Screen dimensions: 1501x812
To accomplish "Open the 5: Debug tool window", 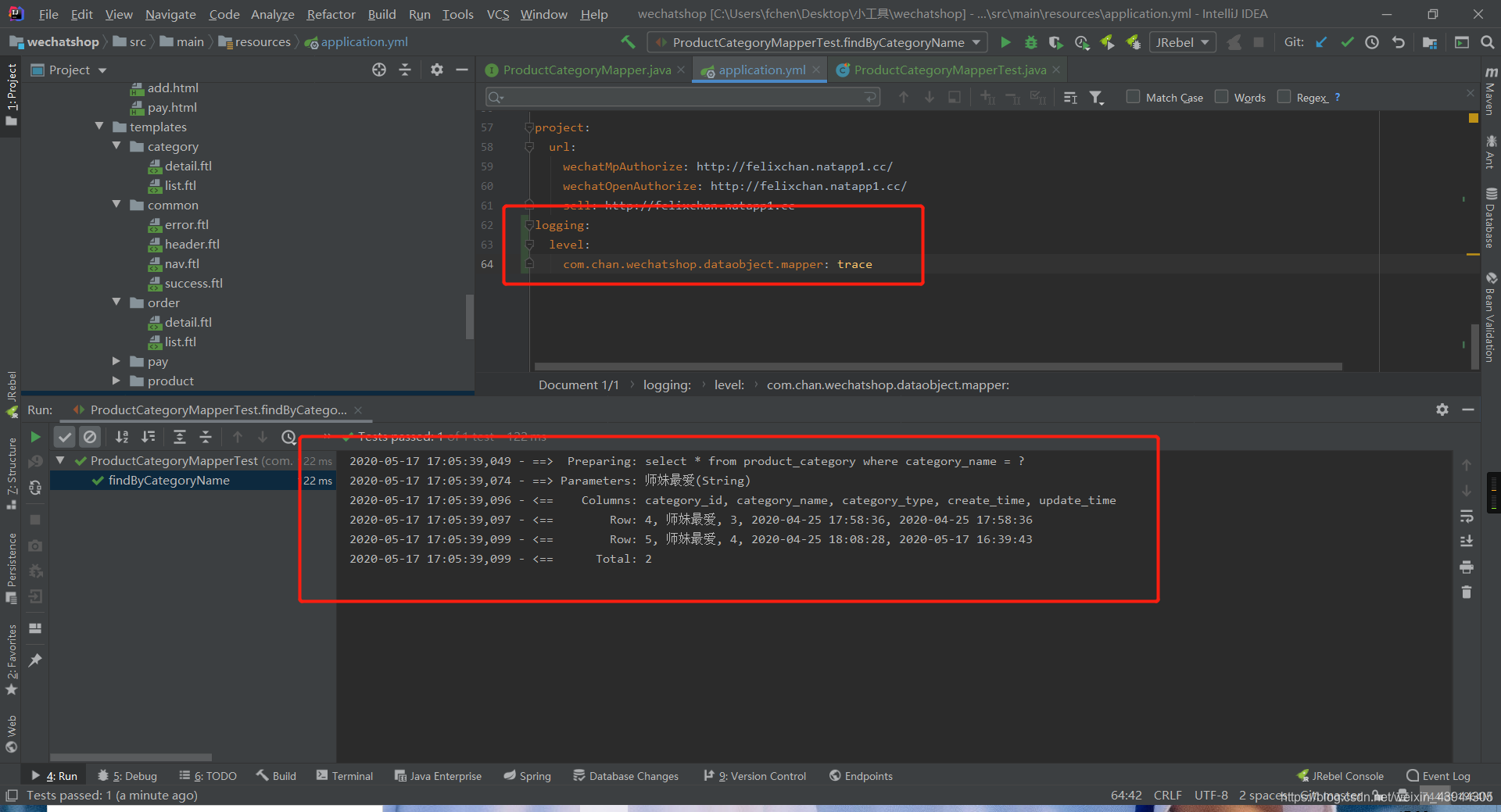I will (x=127, y=775).
